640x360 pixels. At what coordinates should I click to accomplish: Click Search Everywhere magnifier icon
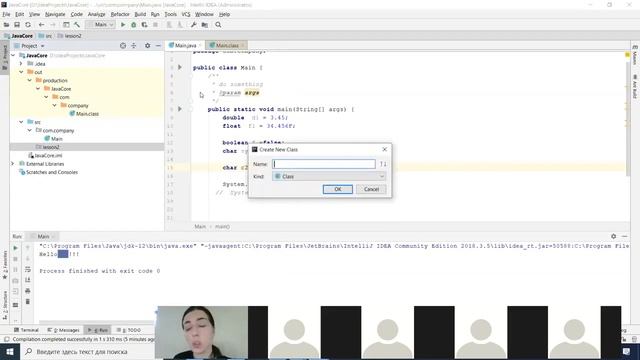tap(218, 25)
